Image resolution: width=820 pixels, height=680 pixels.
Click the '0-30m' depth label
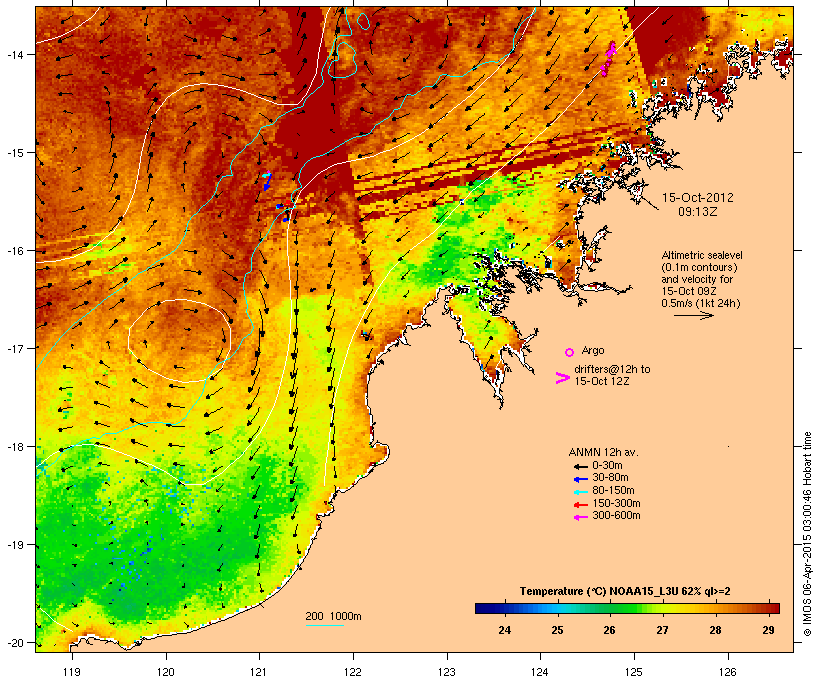click(x=607, y=466)
